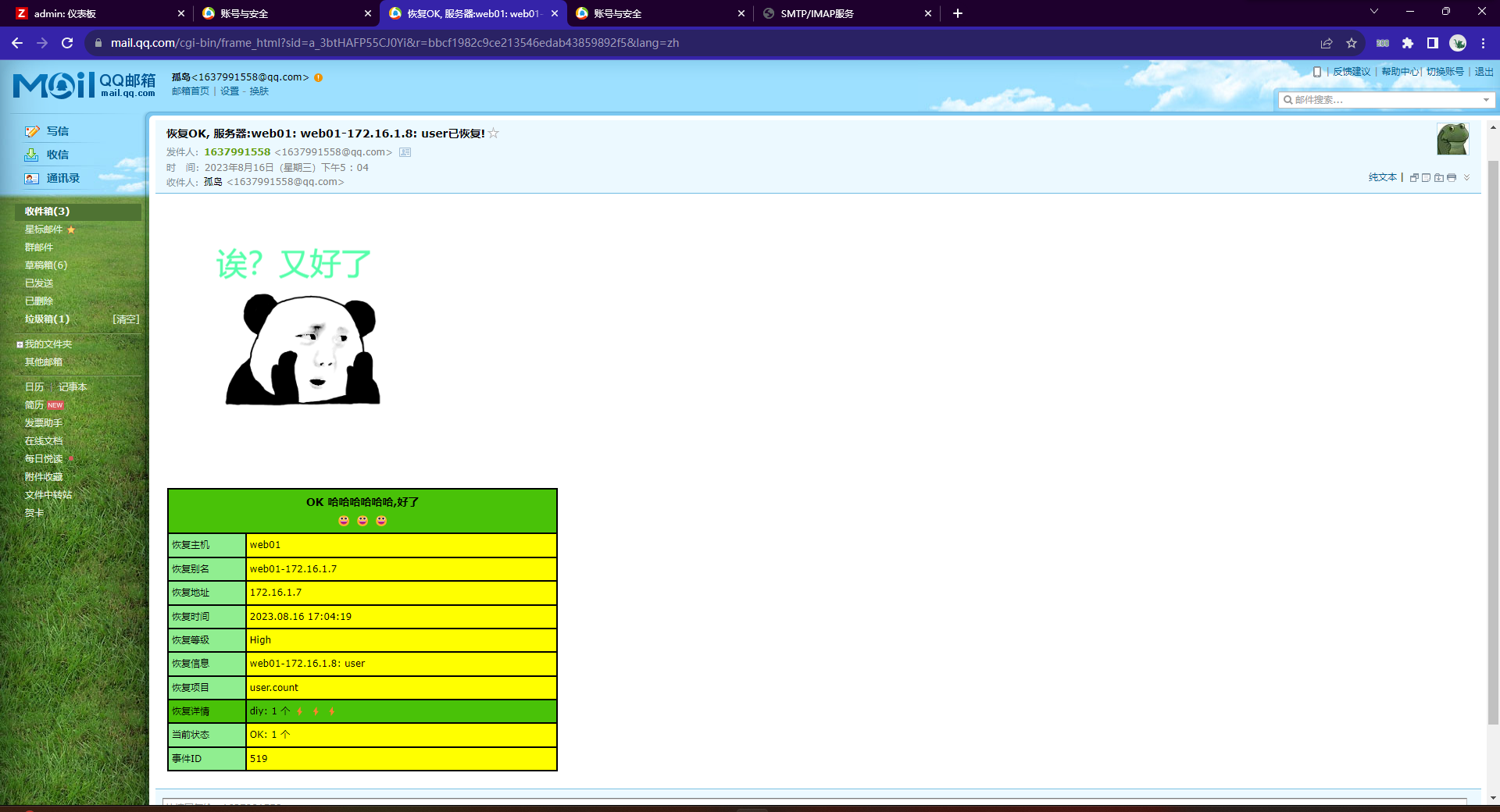The width and height of the screenshot is (1500, 812).
Task: Click the site lock icon in address bar
Action: [x=98, y=43]
